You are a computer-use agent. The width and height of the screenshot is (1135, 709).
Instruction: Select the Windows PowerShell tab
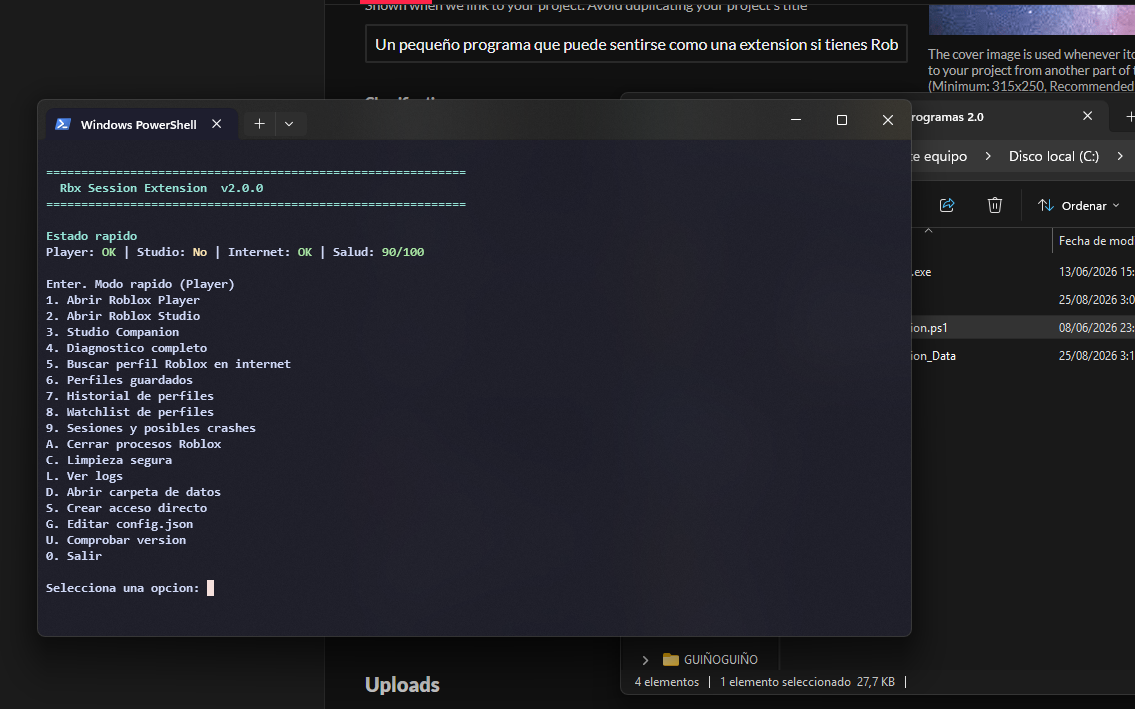pyautogui.click(x=142, y=124)
